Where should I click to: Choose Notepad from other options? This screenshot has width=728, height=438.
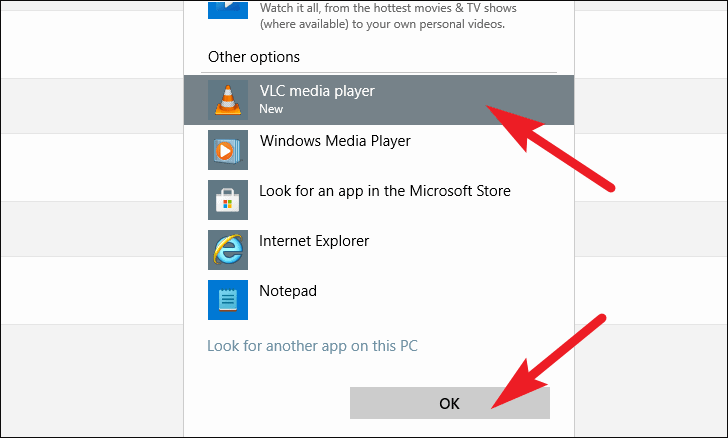click(379, 300)
